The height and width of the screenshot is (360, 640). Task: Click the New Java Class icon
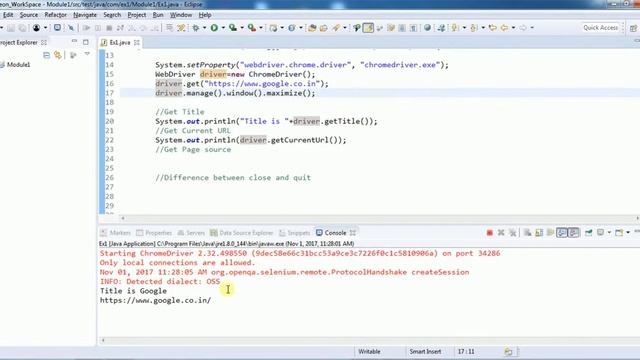point(291,28)
